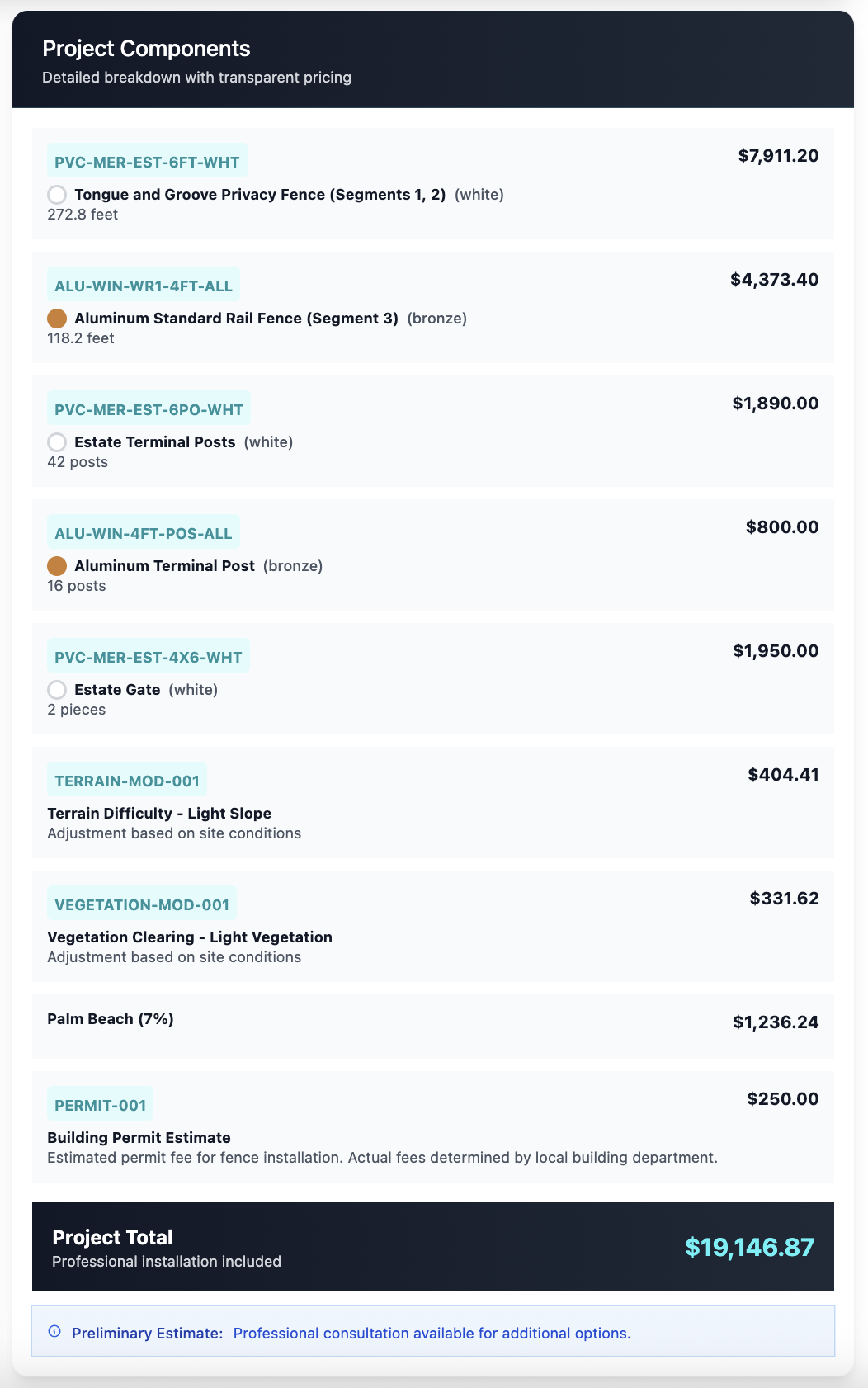
Task: Click the Project Components header title
Action: pyautogui.click(x=146, y=49)
